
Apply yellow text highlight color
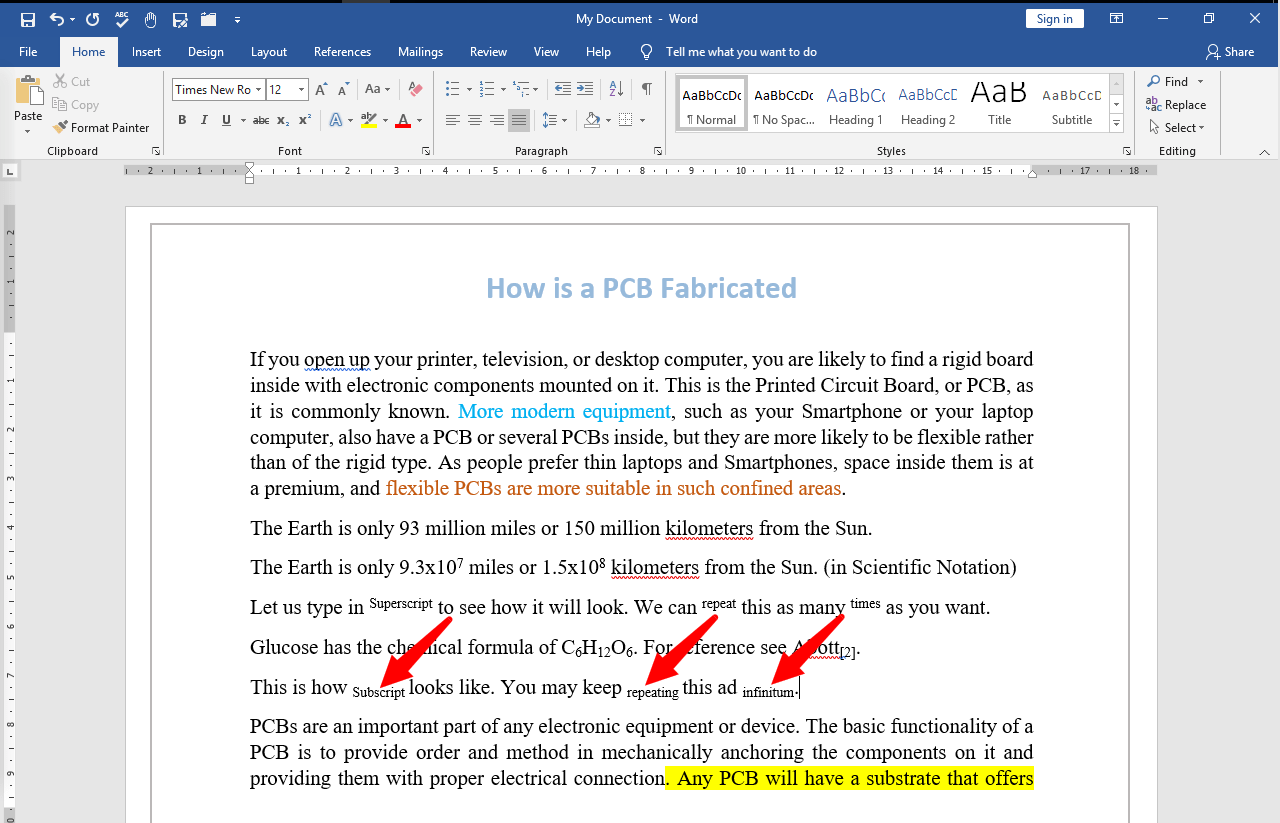(368, 120)
